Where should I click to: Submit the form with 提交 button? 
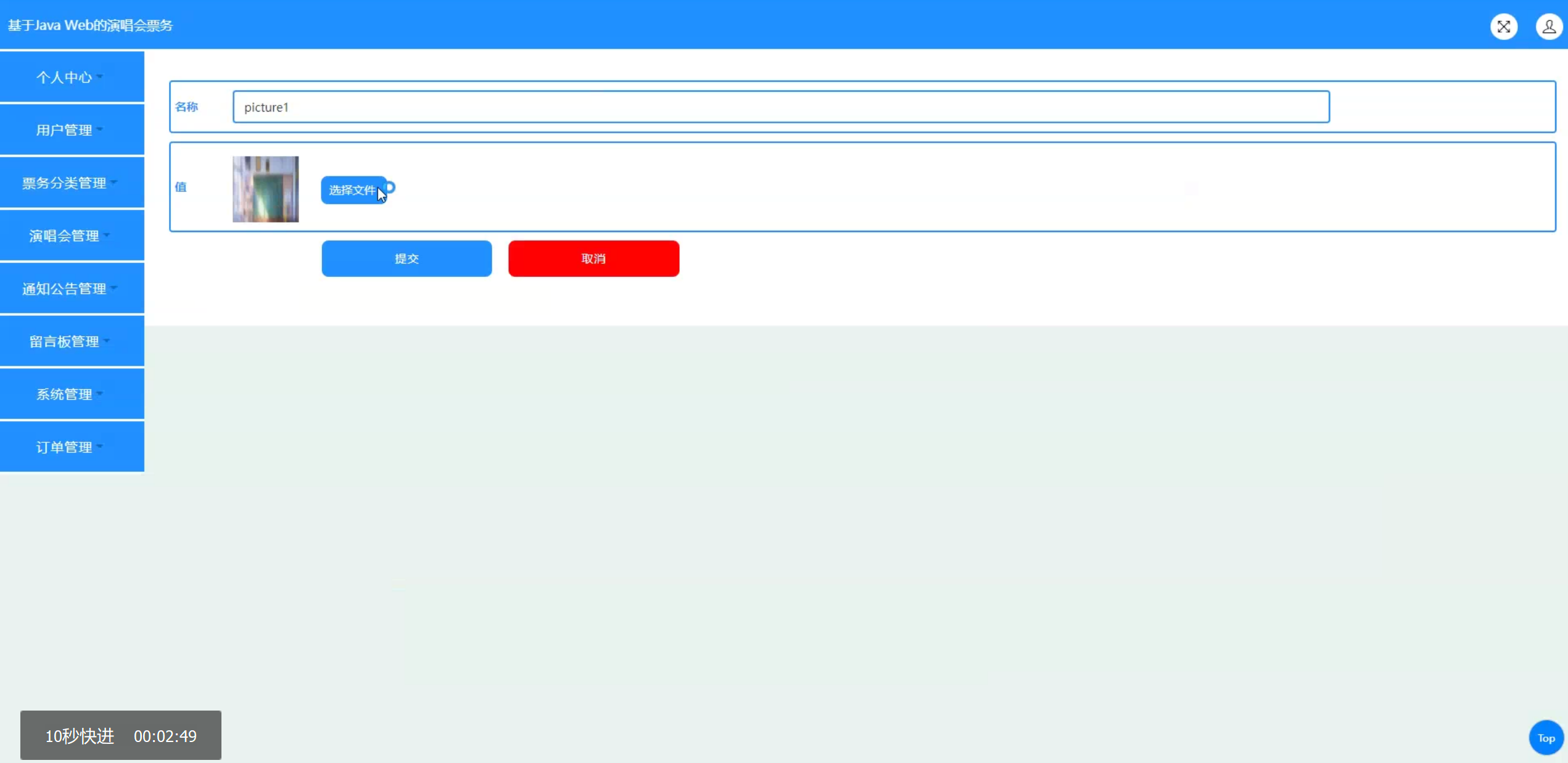coord(406,258)
